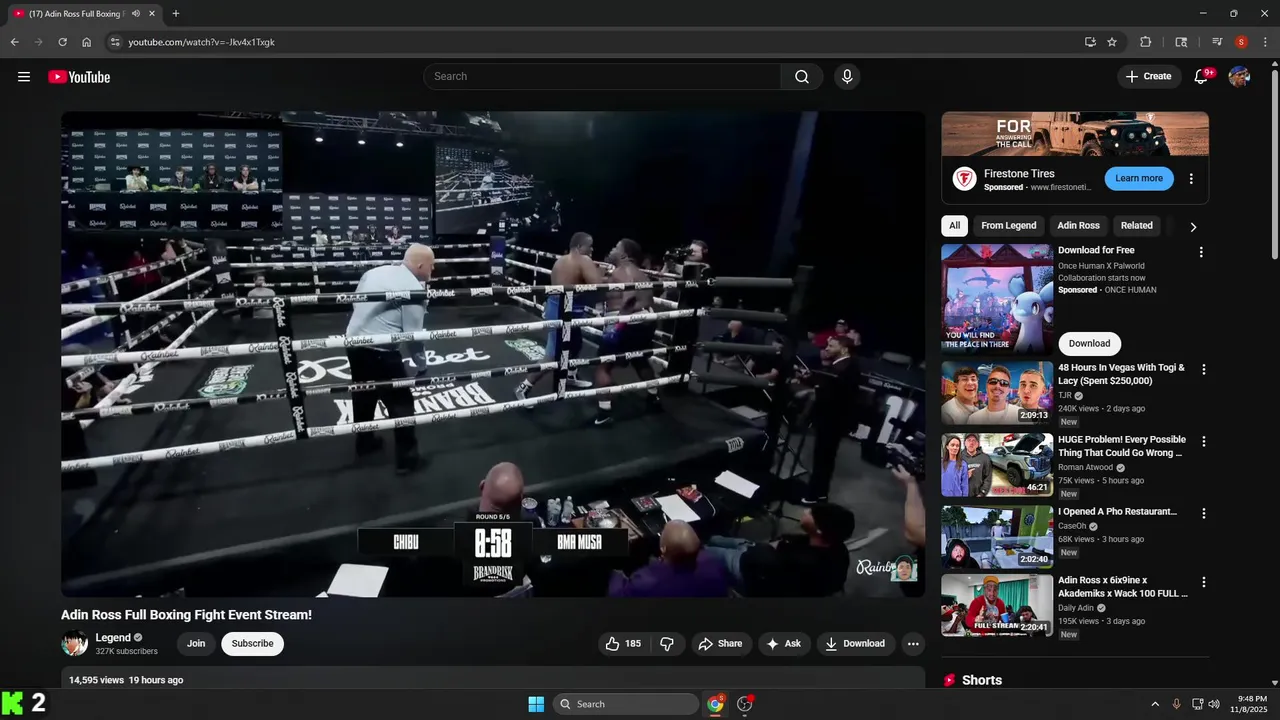This screenshot has width=1280, height=720.
Task: Open Firestone Tires banner ad image
Action: 1075,133
